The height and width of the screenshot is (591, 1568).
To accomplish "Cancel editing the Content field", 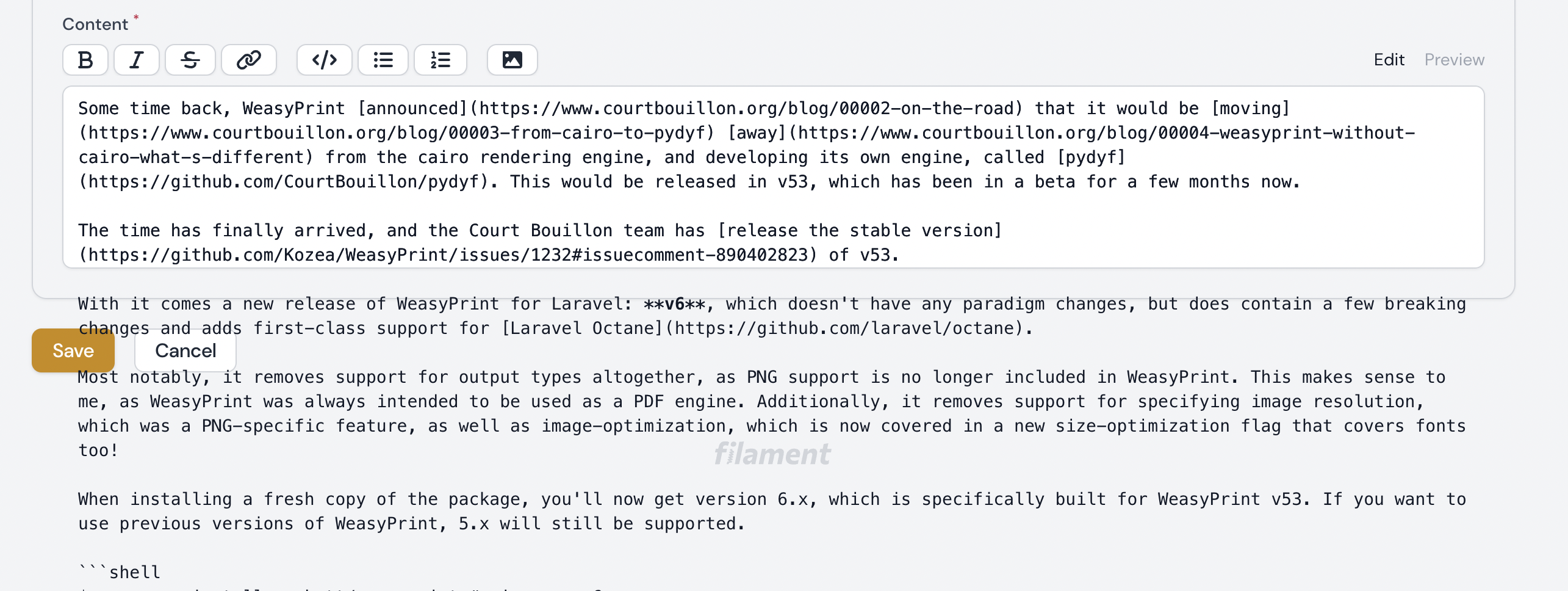I will (185, 350).
